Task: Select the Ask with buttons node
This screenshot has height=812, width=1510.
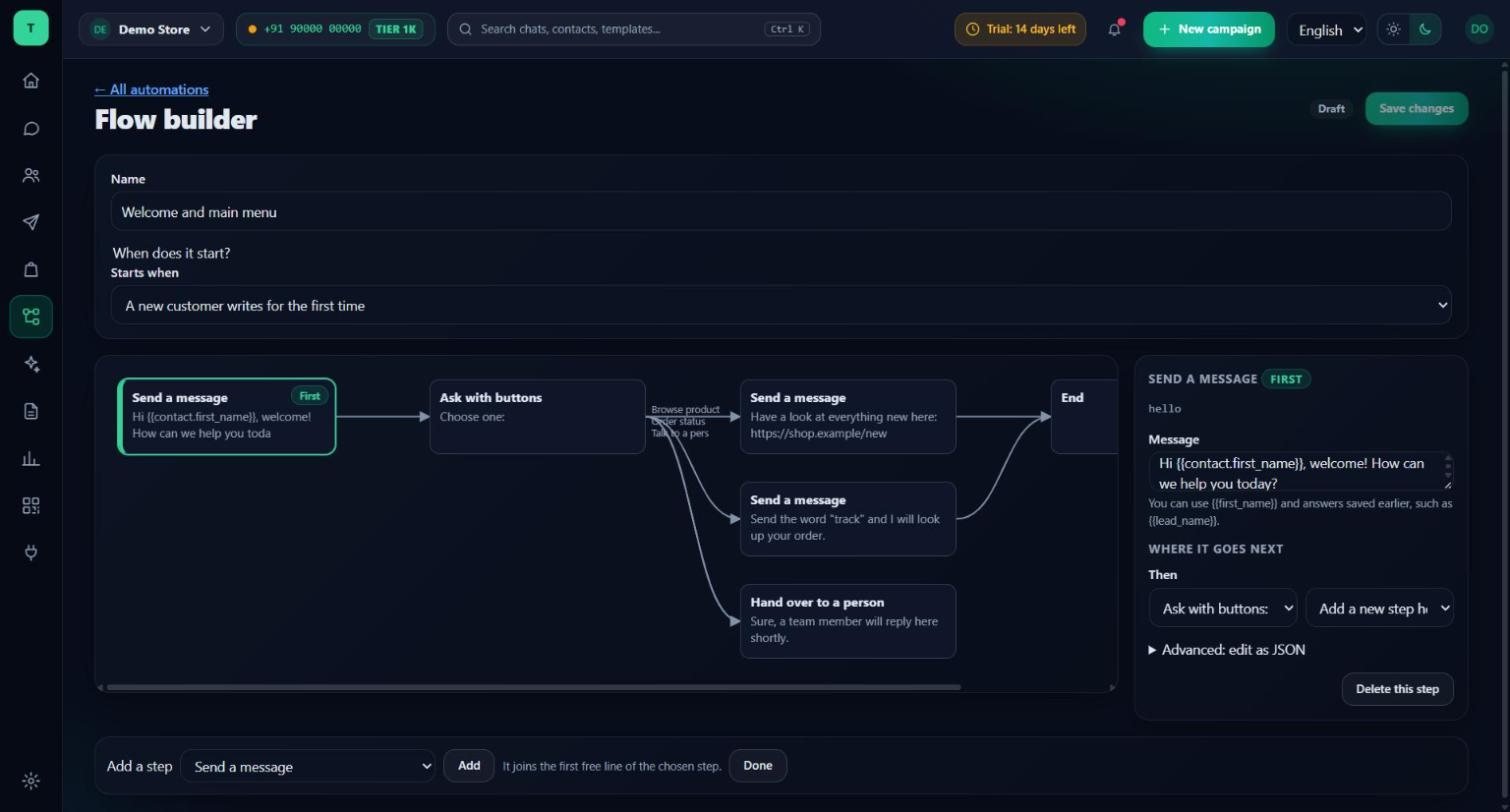Action: point(537,416)
